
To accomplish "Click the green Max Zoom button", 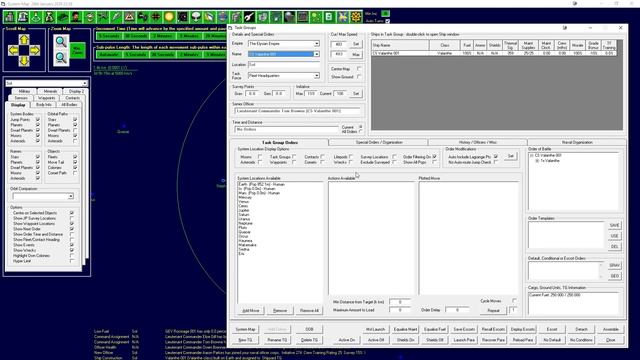I will click(78, 51).
